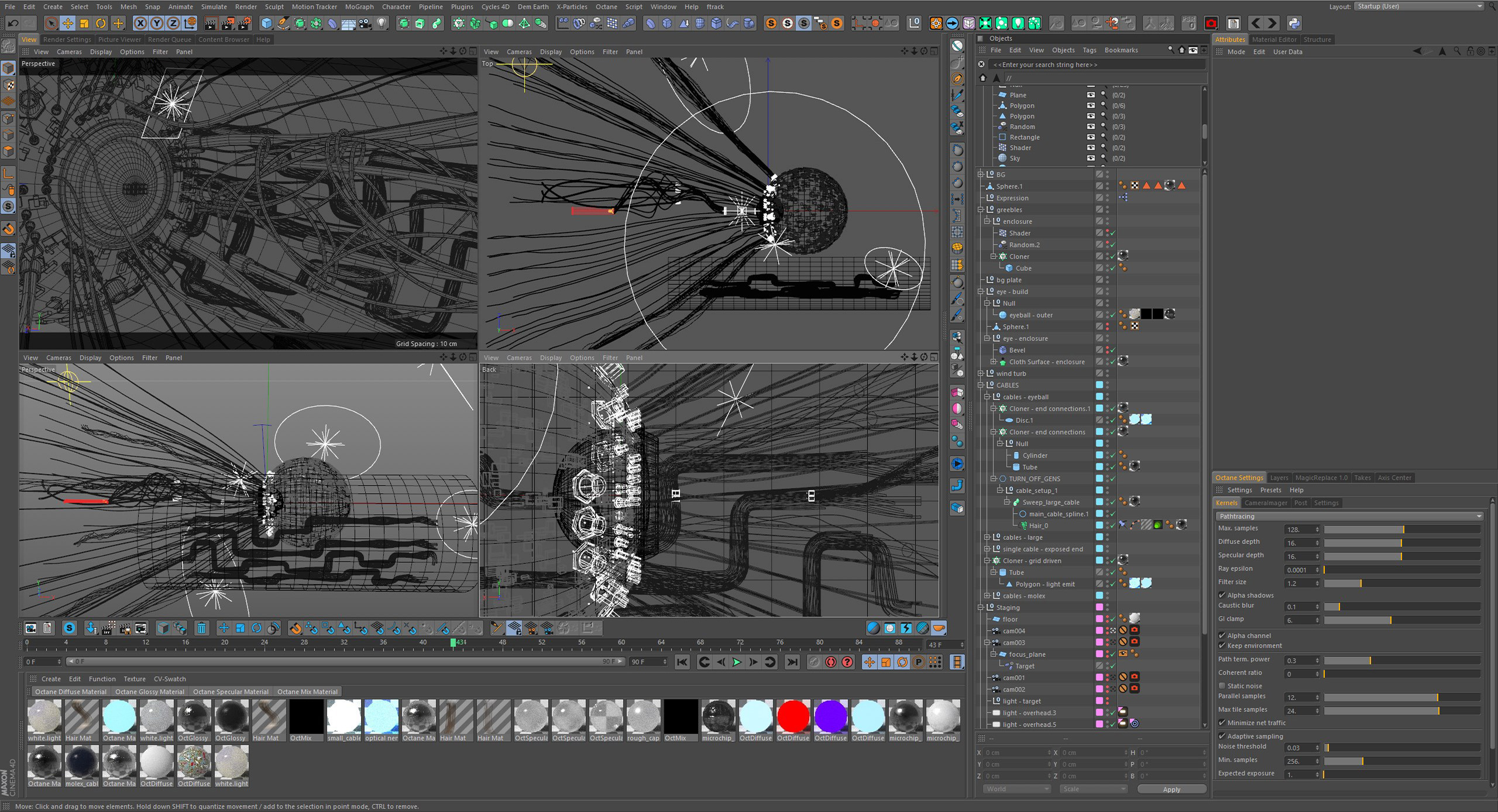This screenshot has height=812, width=1498.
Task: Open the Animate menu
Action: 180,7
